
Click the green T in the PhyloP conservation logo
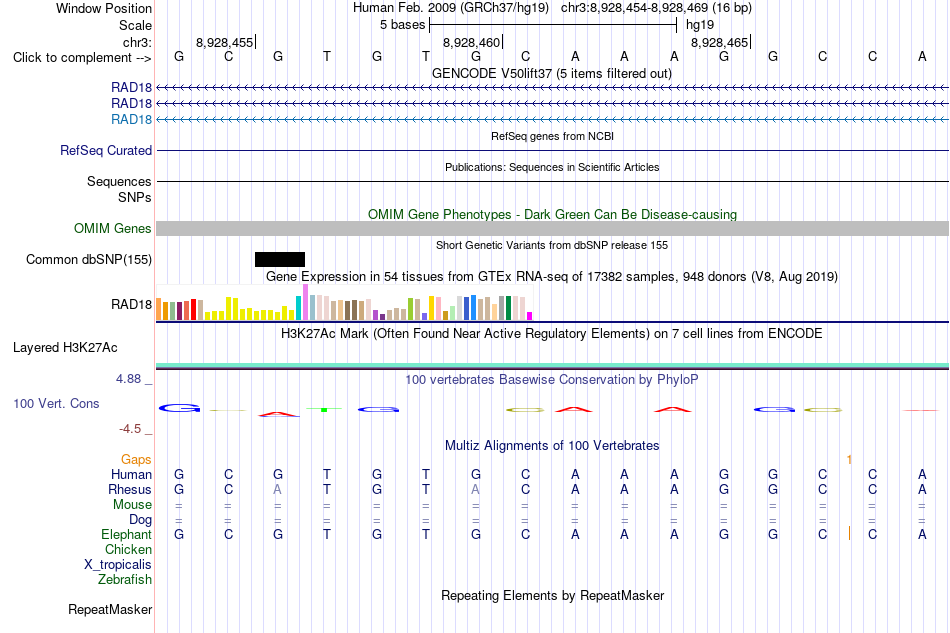pos(324,409)
